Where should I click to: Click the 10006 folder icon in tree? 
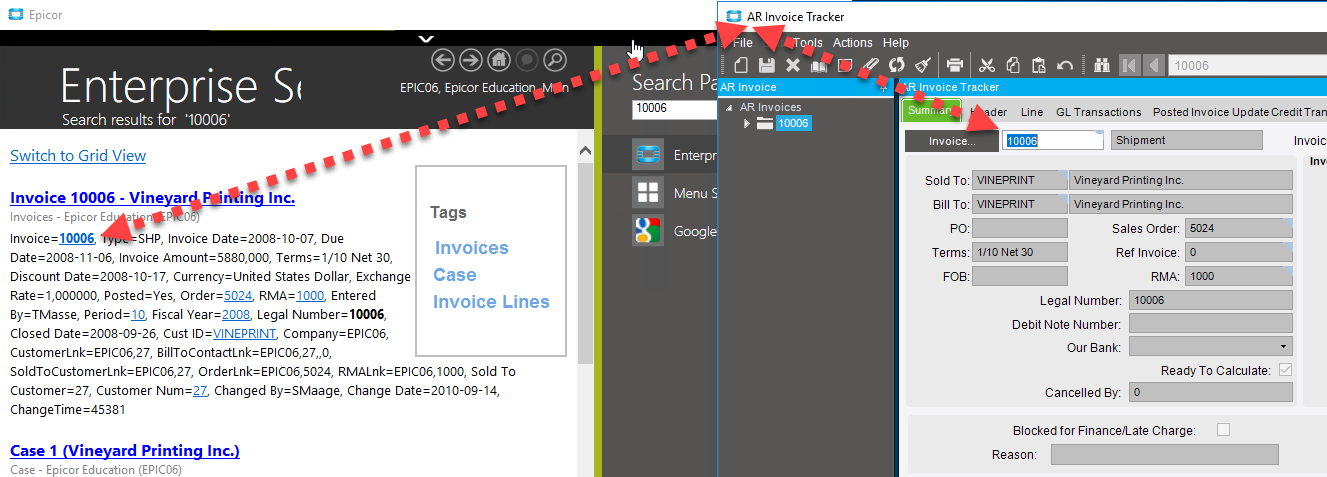(766, 124)
